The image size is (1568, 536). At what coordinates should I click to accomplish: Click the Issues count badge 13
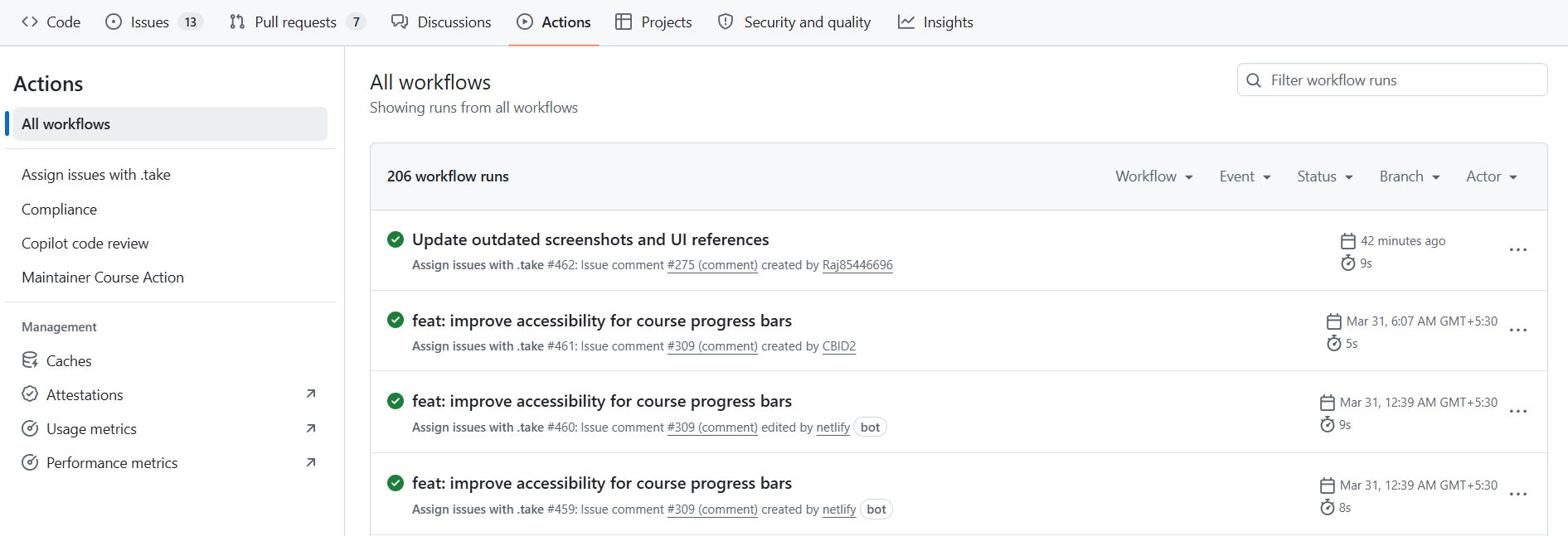point(191,22)
